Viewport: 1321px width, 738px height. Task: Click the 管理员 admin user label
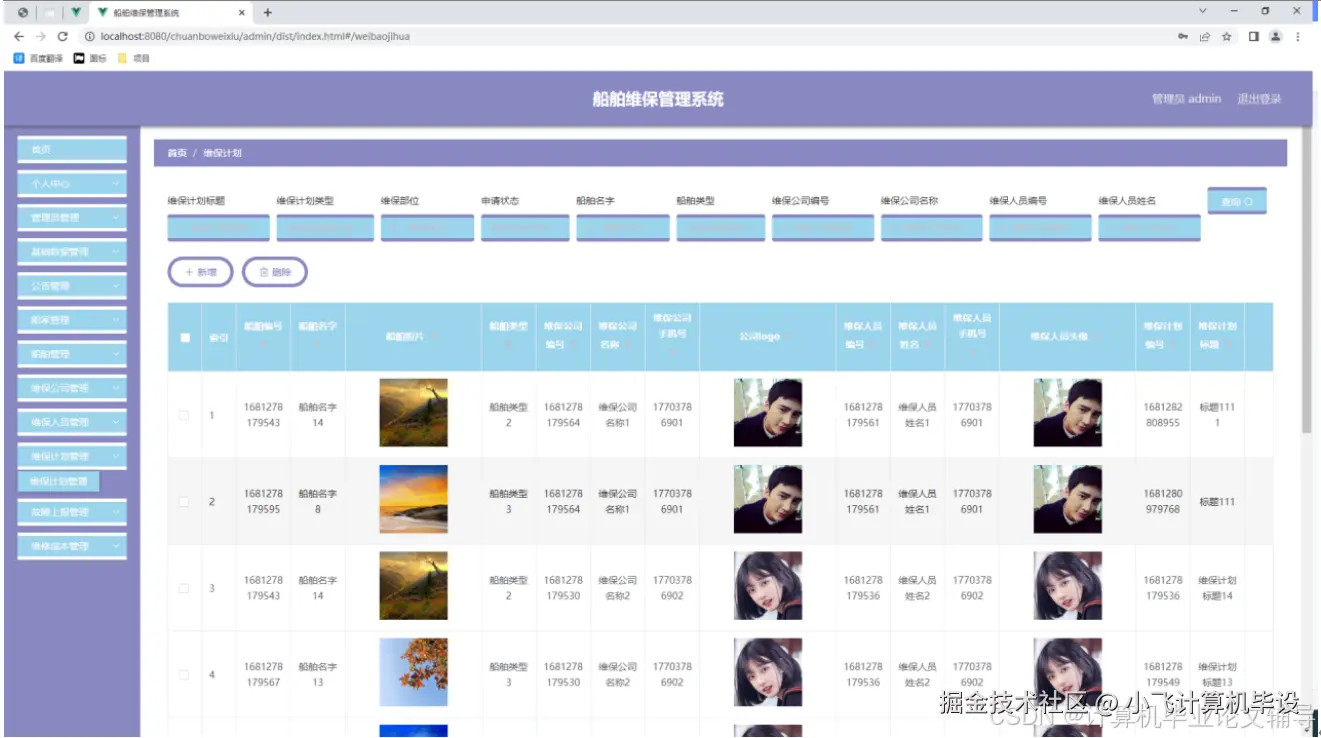pos(1186,99)
